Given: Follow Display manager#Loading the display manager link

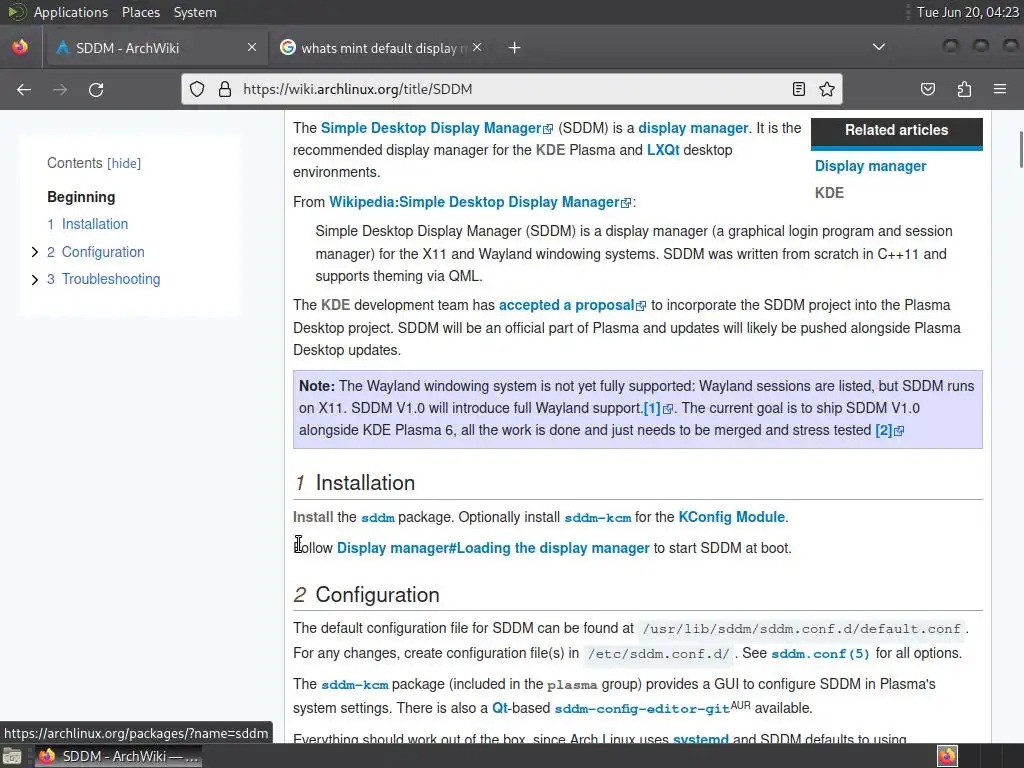Looking at the screenshot, I should click(x=493, y=548).
